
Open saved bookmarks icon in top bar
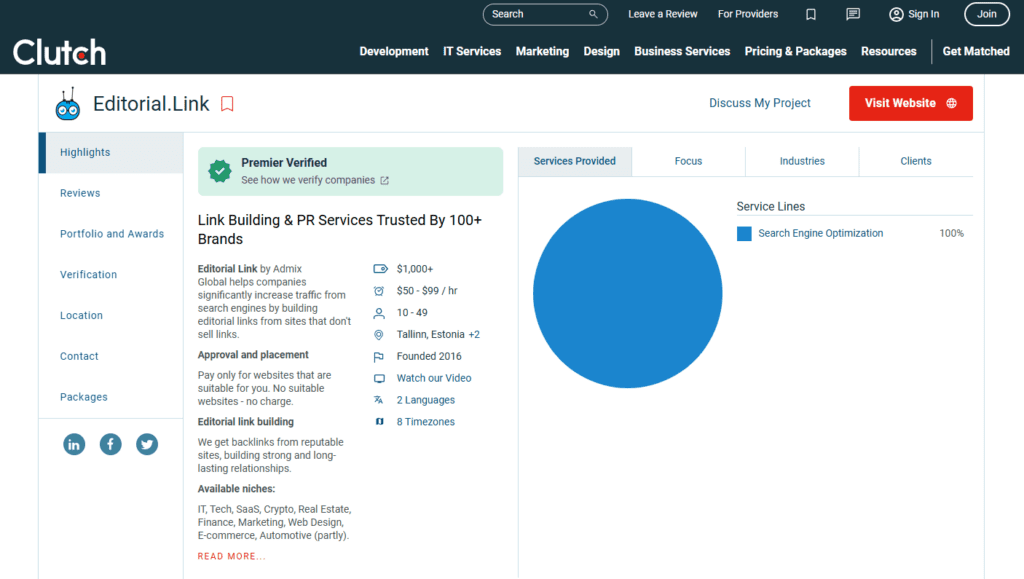(x=810, y=14)
